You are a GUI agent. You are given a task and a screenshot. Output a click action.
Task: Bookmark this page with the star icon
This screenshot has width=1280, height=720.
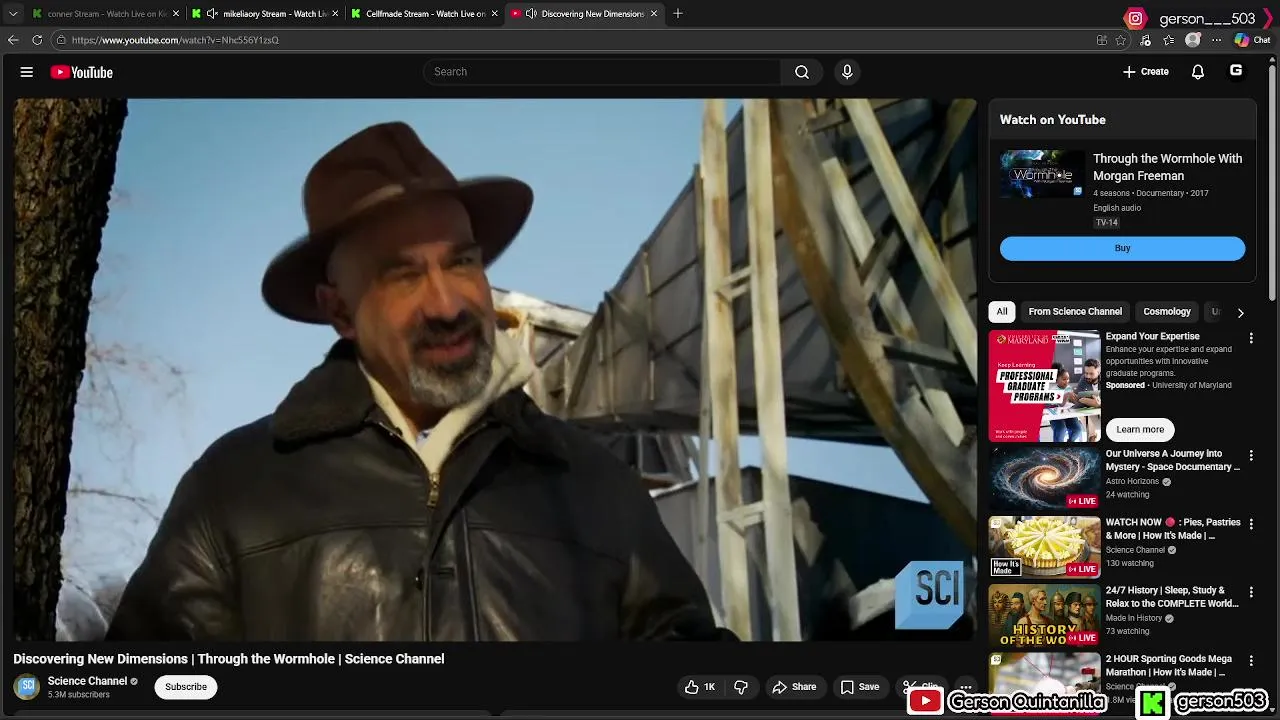[x=1121, y=40]
